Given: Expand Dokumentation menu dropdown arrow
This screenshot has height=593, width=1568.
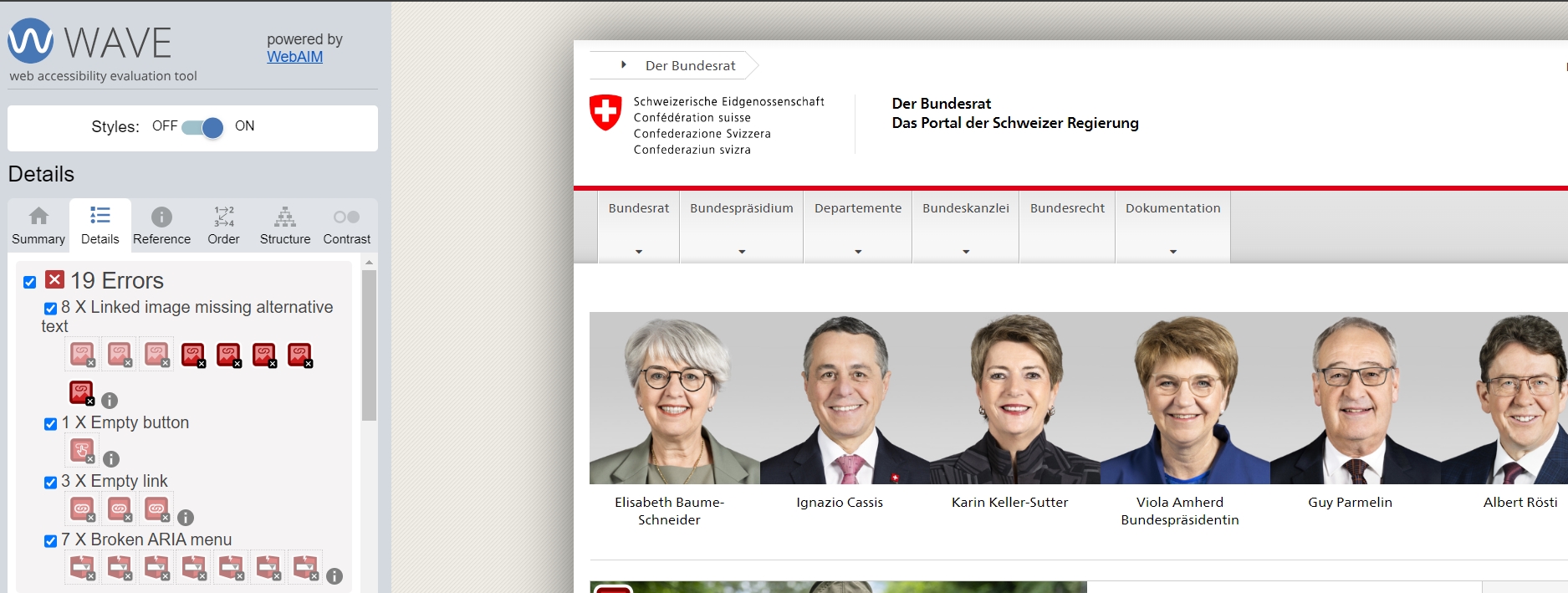Looking at the screenshot, I should tap(1173, 252).
